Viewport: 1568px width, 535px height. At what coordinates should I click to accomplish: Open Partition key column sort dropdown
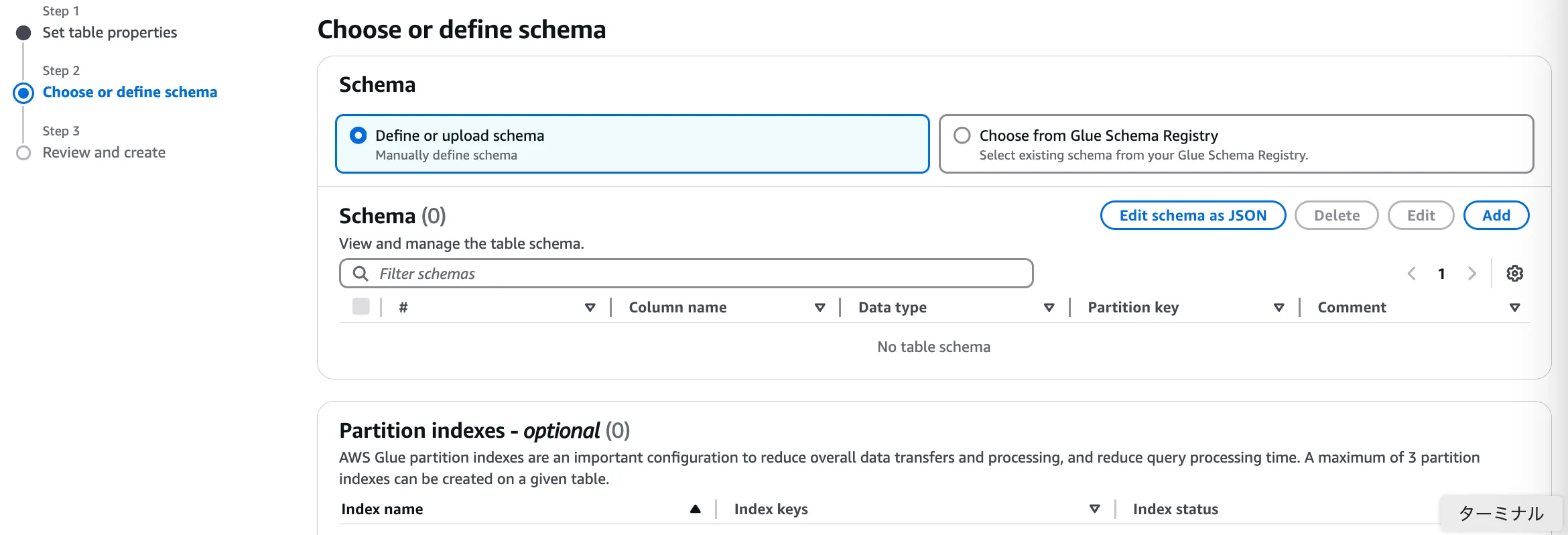pos(1279,307)
